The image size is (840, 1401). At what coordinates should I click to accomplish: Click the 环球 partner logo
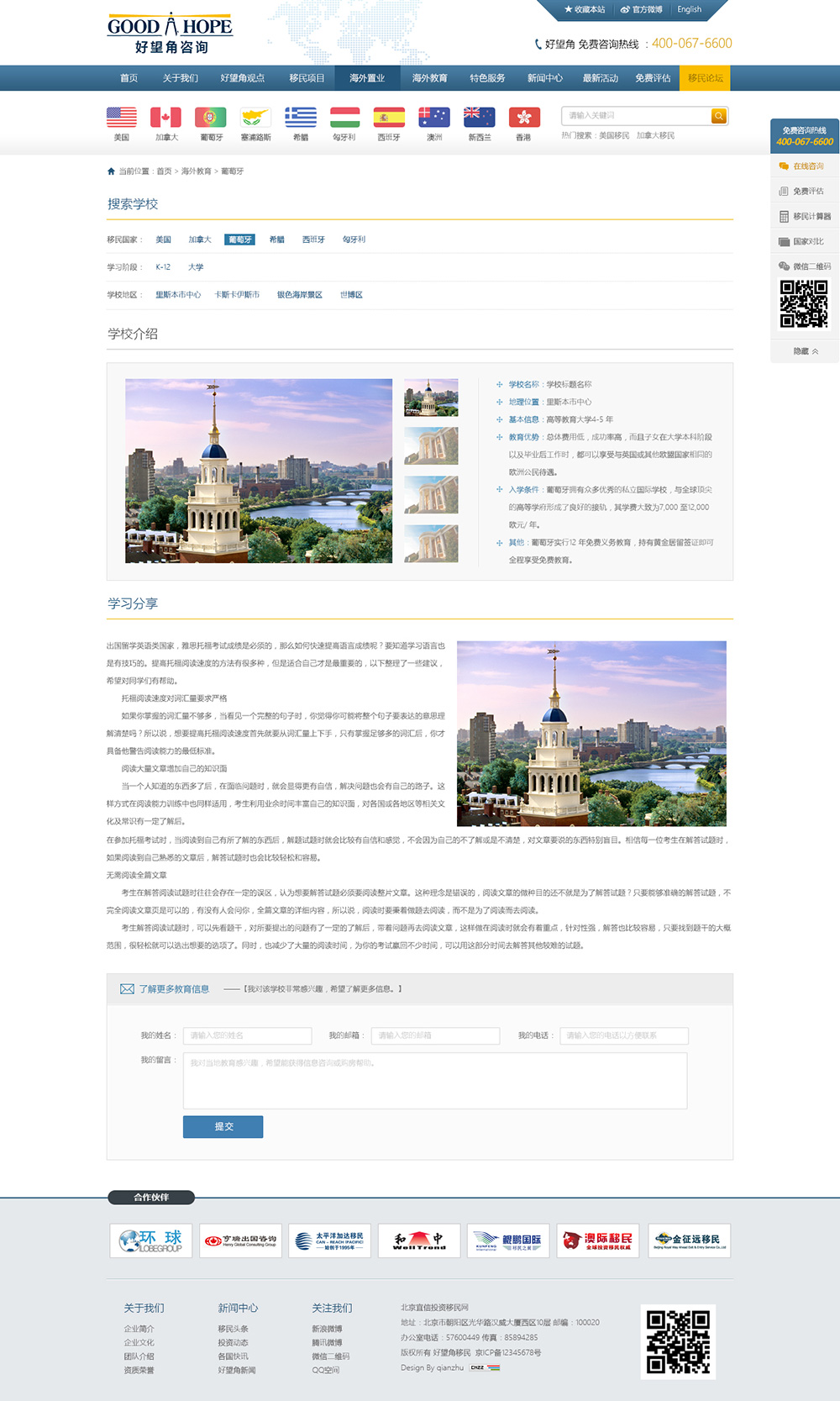[x=151, y=1240]
